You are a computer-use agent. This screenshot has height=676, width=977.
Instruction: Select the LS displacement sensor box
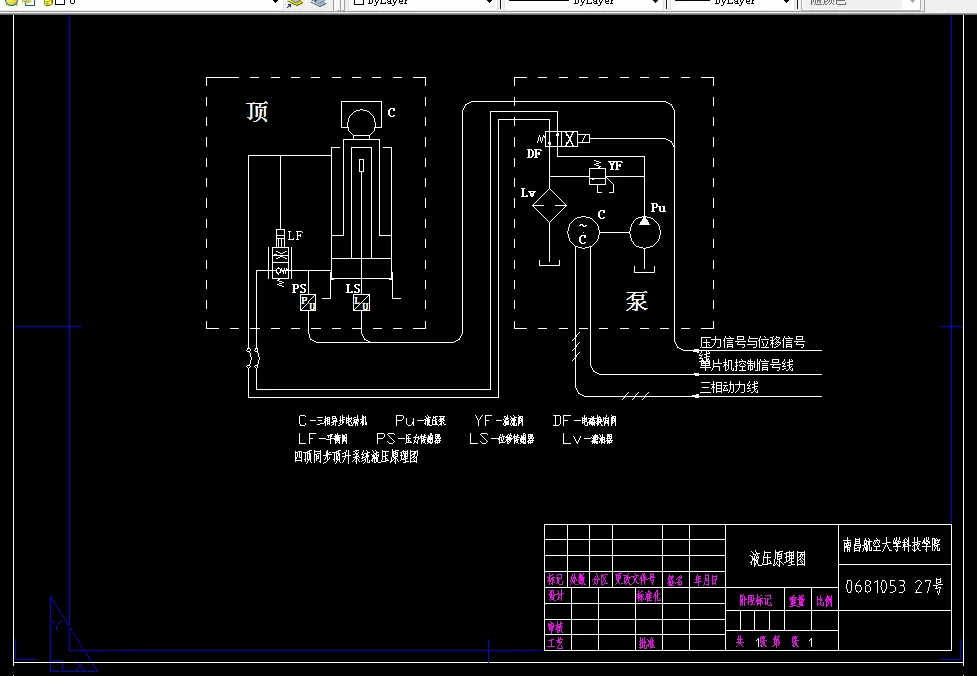pyautogui.click(x=361, y=303)
